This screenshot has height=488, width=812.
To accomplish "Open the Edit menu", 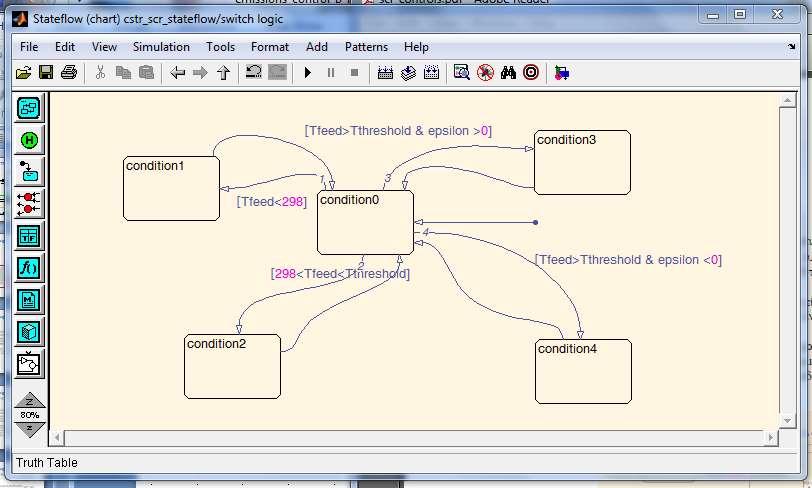I will tap(65, 47).
